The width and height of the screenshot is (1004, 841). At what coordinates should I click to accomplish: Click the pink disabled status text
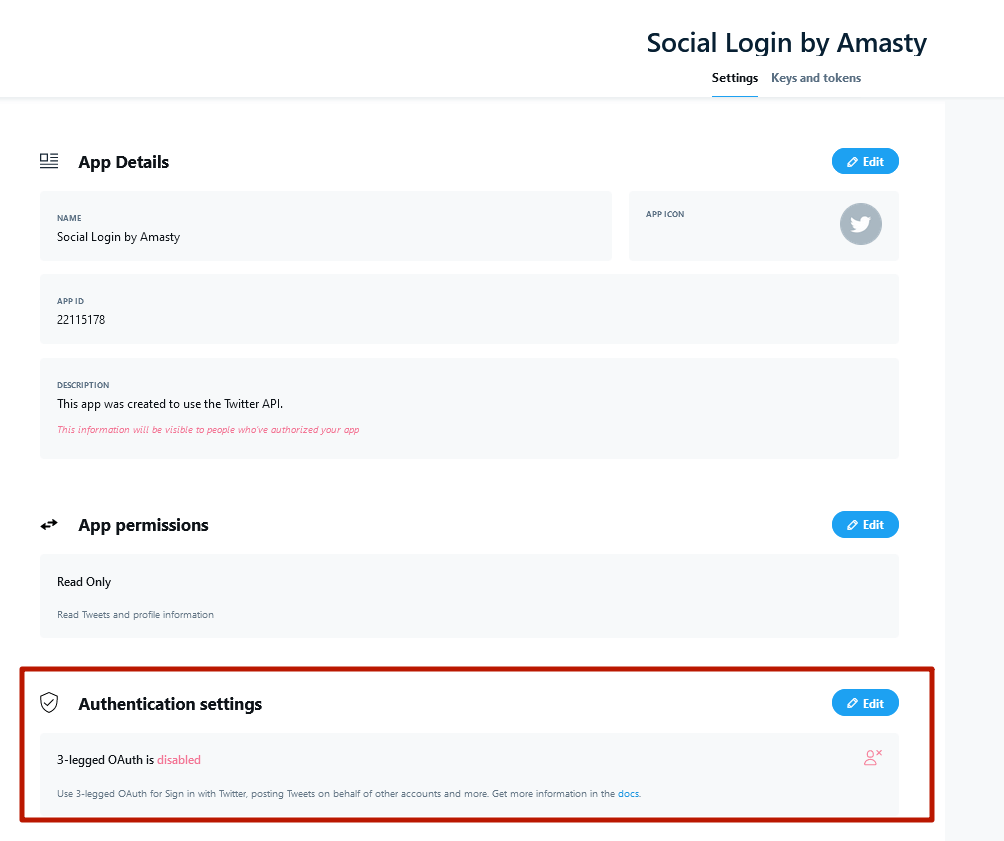coord(179,760)
